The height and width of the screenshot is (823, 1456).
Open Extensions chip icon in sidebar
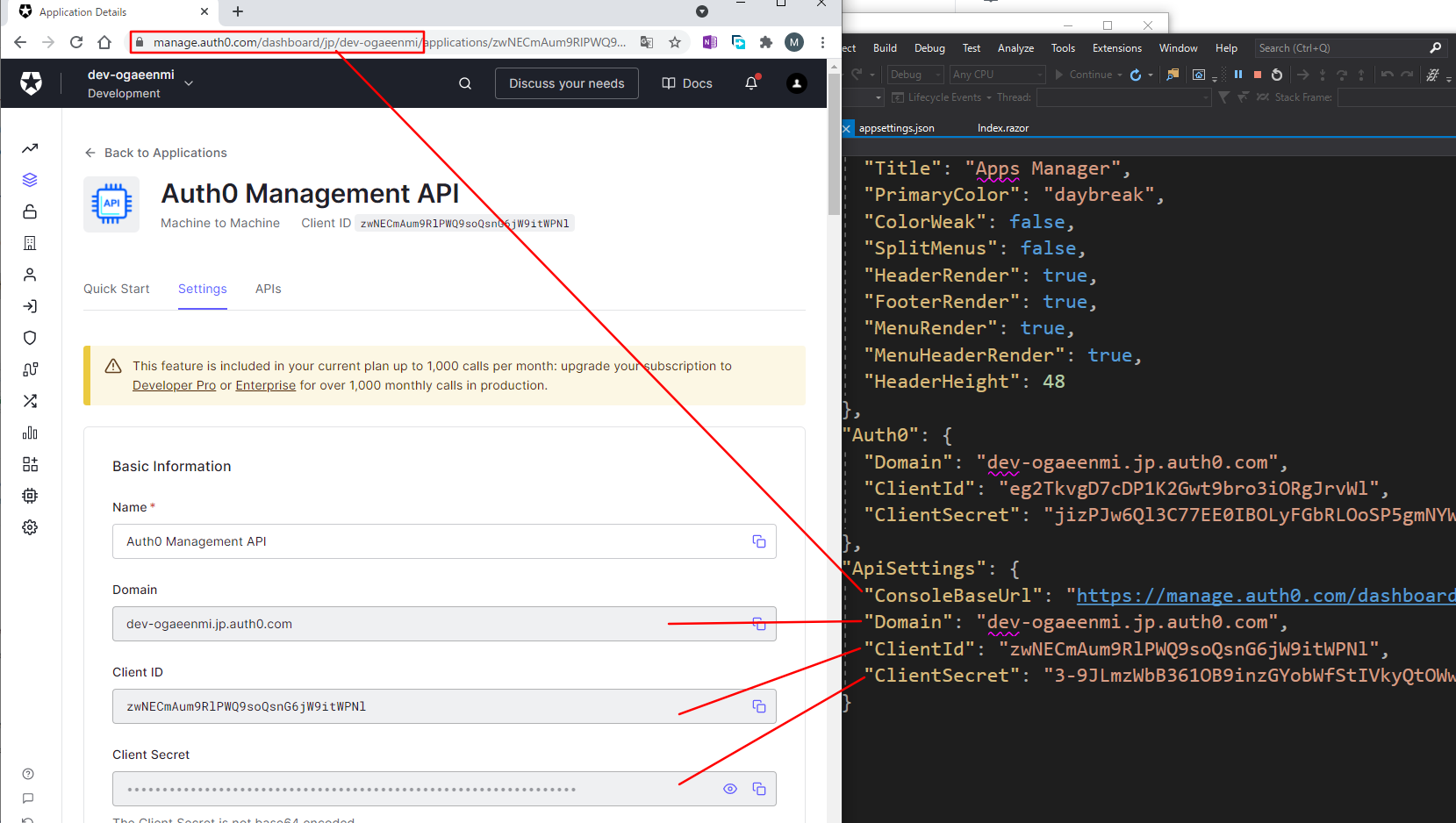click(x=30, y=496)
